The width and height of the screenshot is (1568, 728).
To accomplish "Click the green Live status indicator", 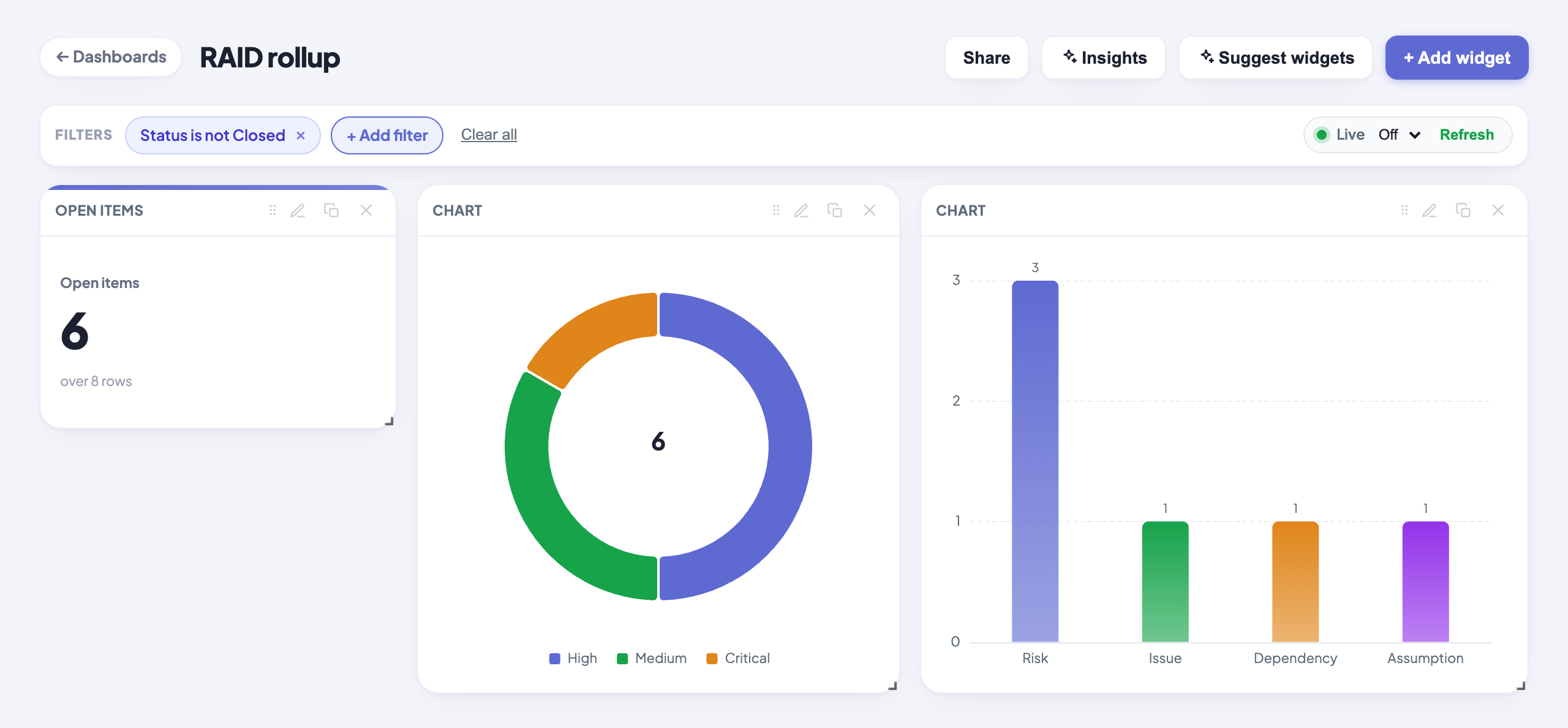I will coord(1322,135).
